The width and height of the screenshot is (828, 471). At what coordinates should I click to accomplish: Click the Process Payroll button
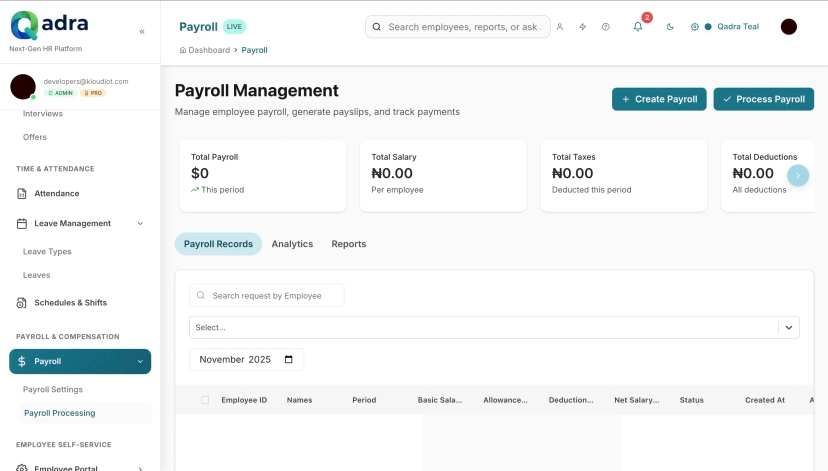coord(763,99)
